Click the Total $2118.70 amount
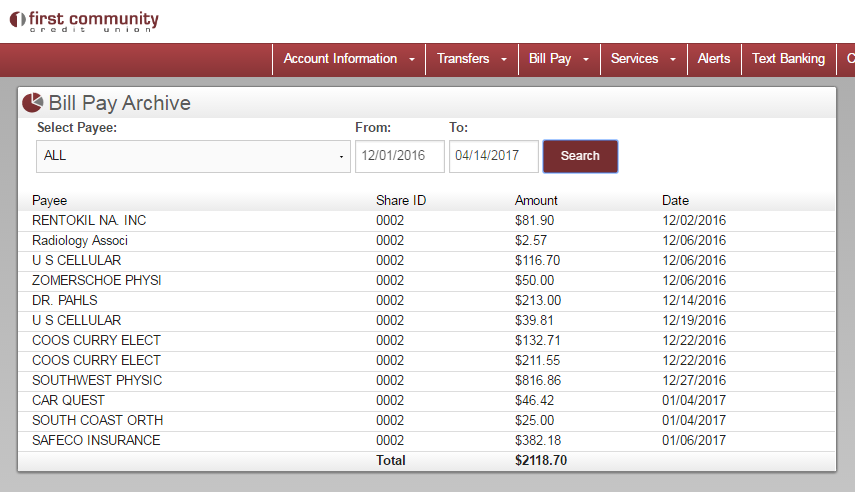The height and width of the screenshot is (492, 855). (541, 460)
